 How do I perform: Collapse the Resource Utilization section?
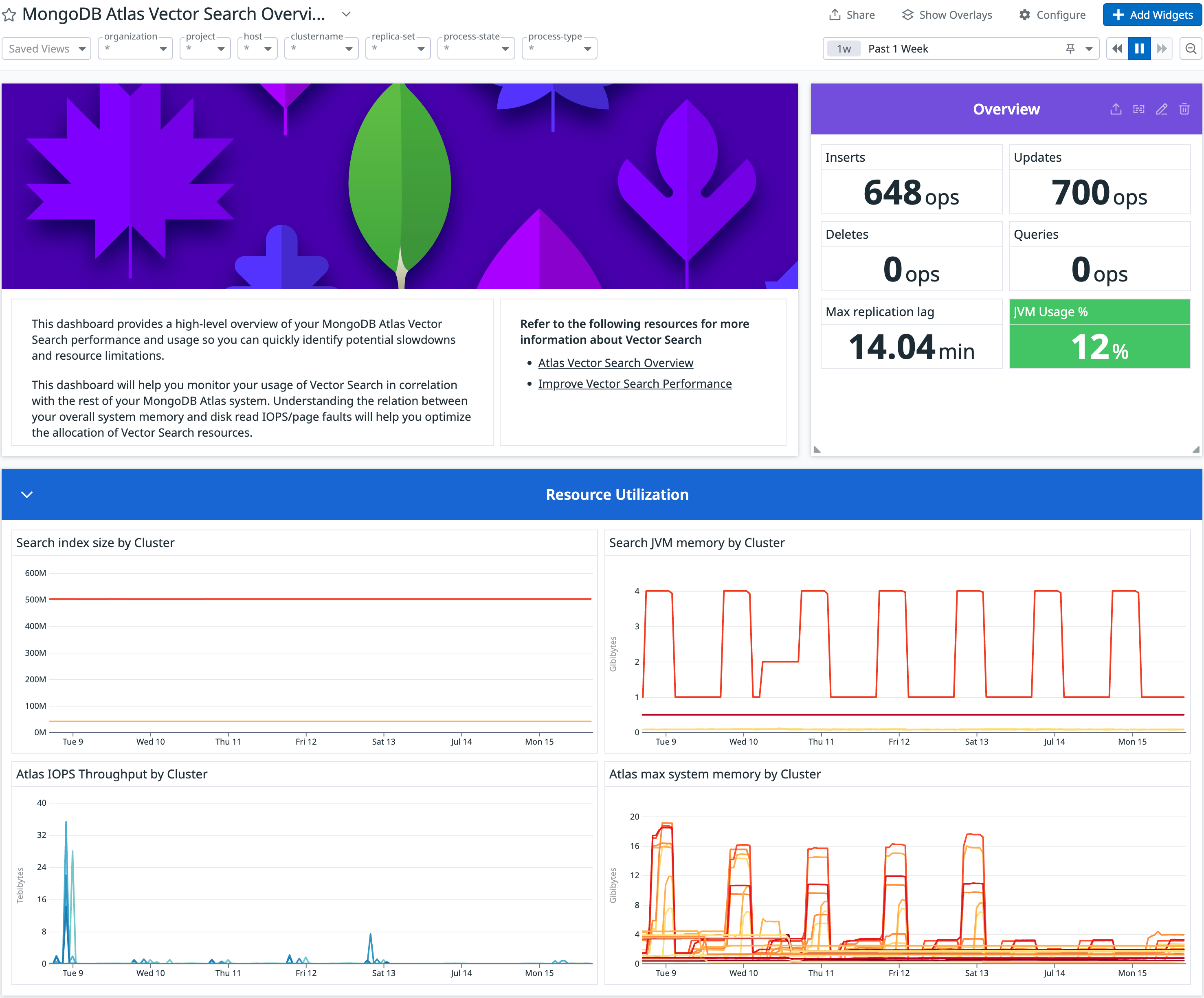click(x=26, y=494)
